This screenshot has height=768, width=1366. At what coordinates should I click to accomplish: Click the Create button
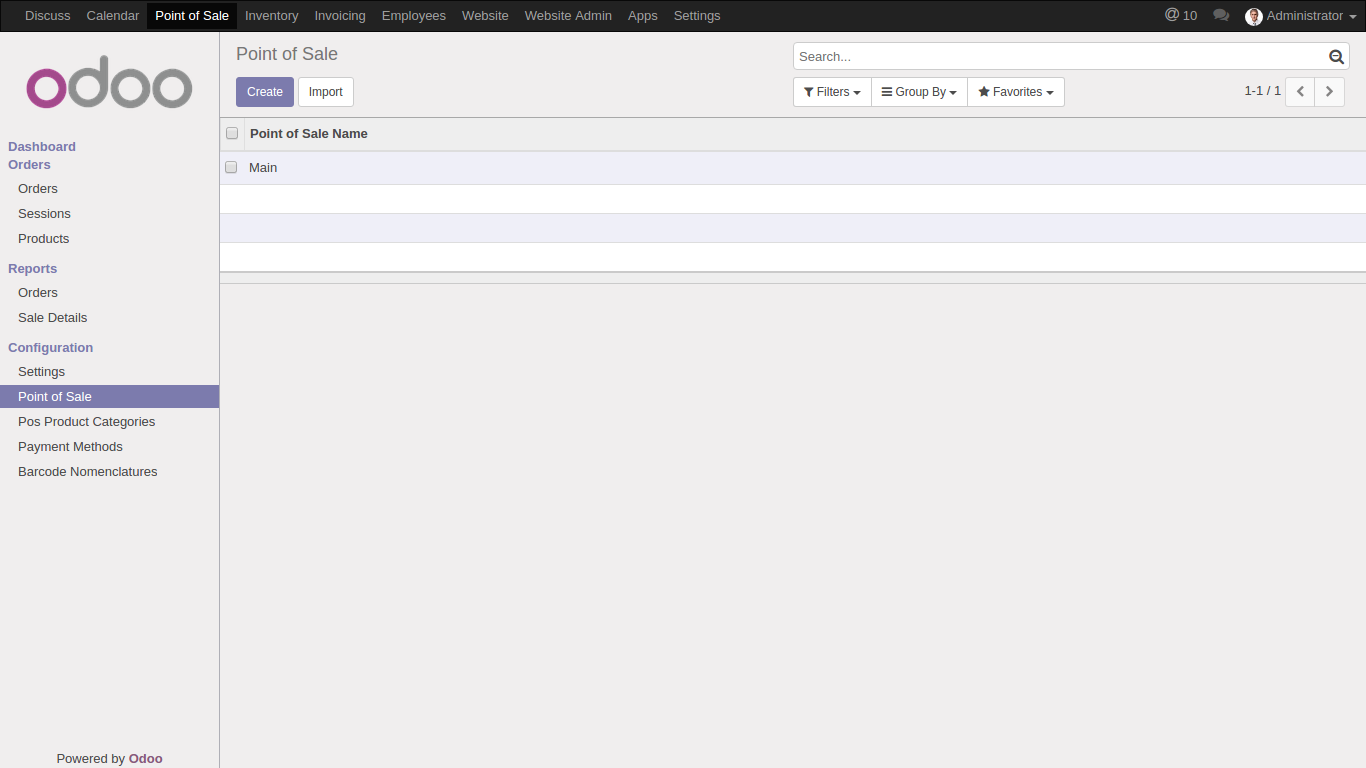[265, 92]
